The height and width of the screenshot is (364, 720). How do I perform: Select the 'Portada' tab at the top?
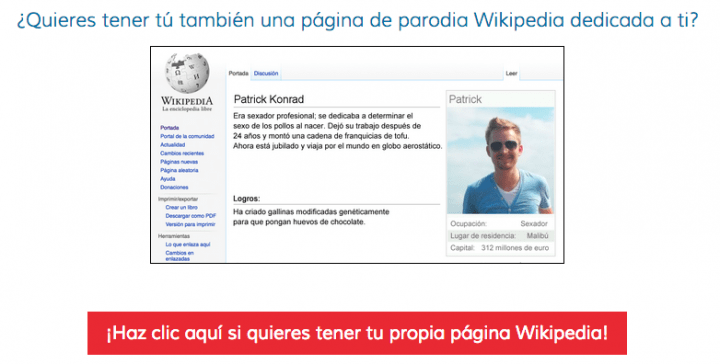click(238, 73)
